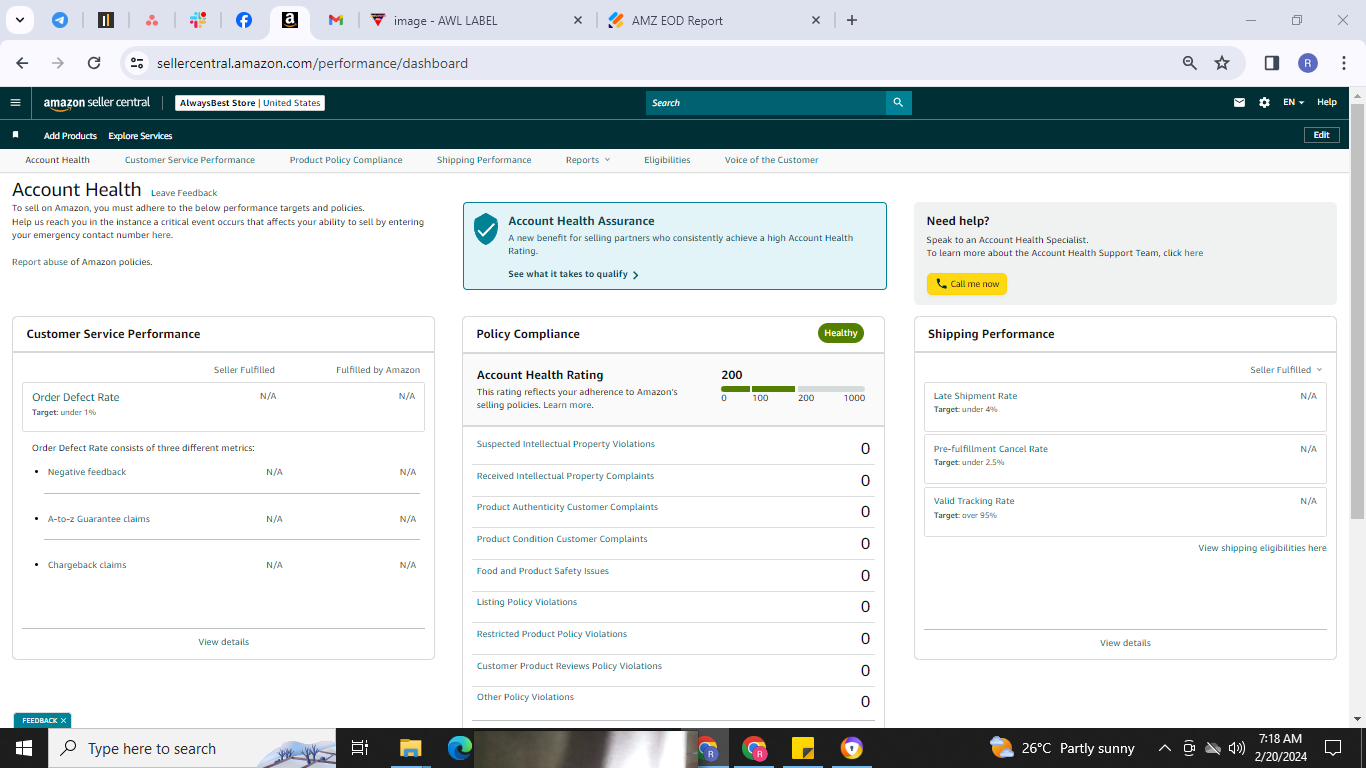The width and height of the screenshot is (1366, 768).
Task: Click the Account Health Rating progress bar
Action: pos(793,389)
